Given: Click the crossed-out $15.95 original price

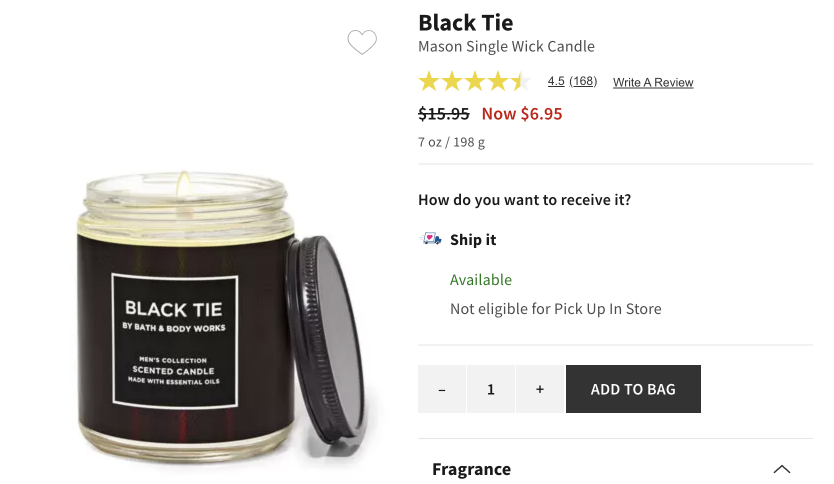Looking at the screenshot, I should (x=443, y=114).
